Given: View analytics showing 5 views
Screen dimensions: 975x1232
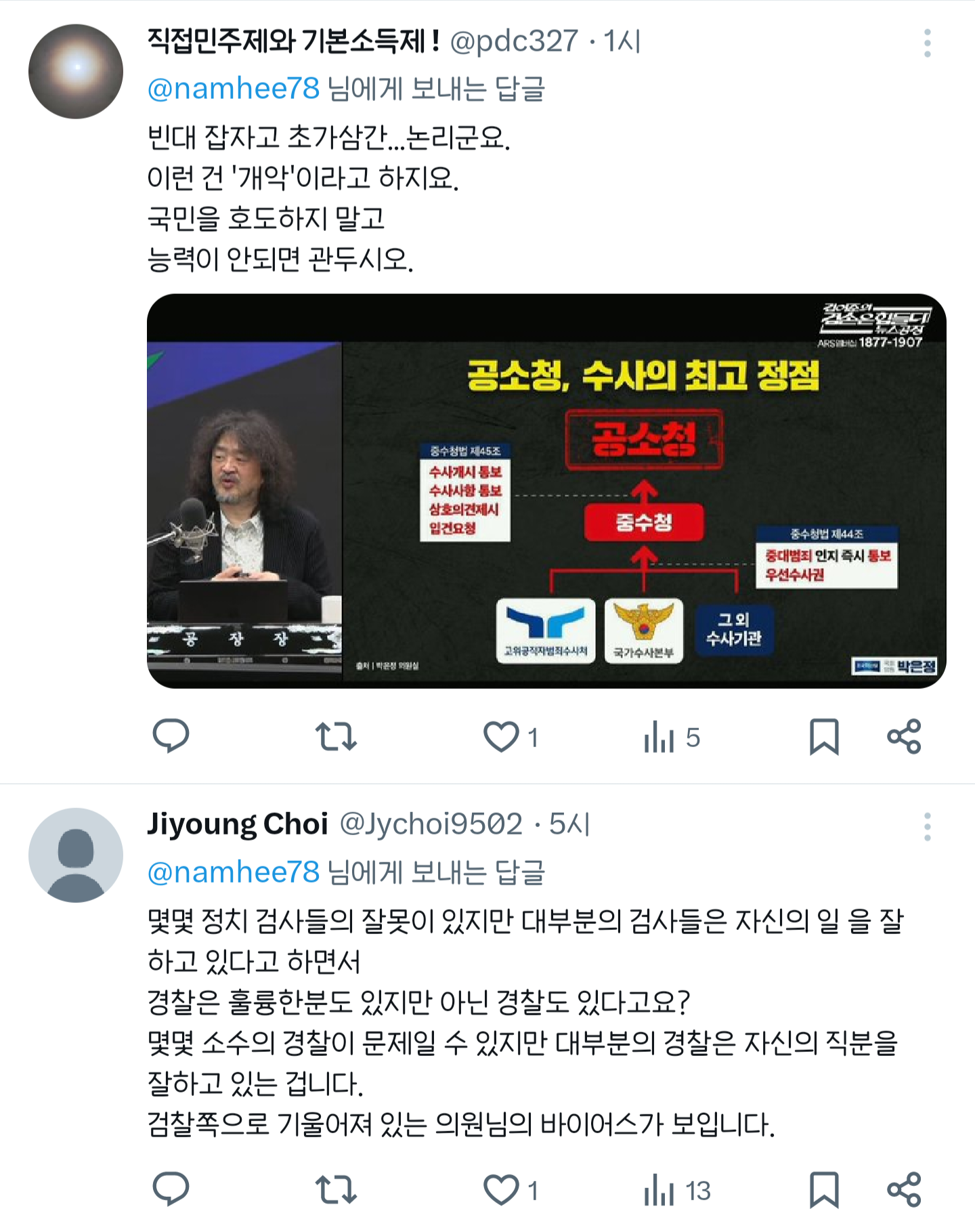Looking at the screenshot, I should point(672,737).
